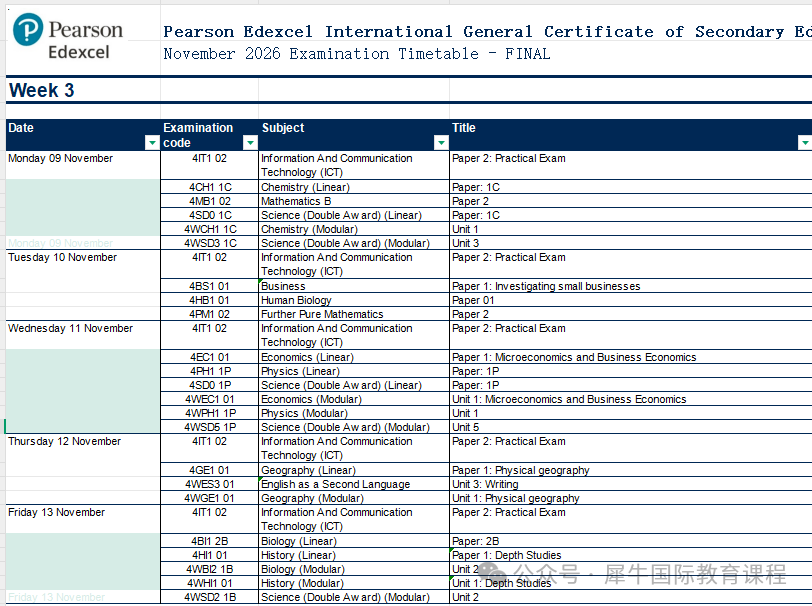Click exam code 4SD0 1P
The height and width of the screenshot is (606, 812).
[x=210, y=385]
